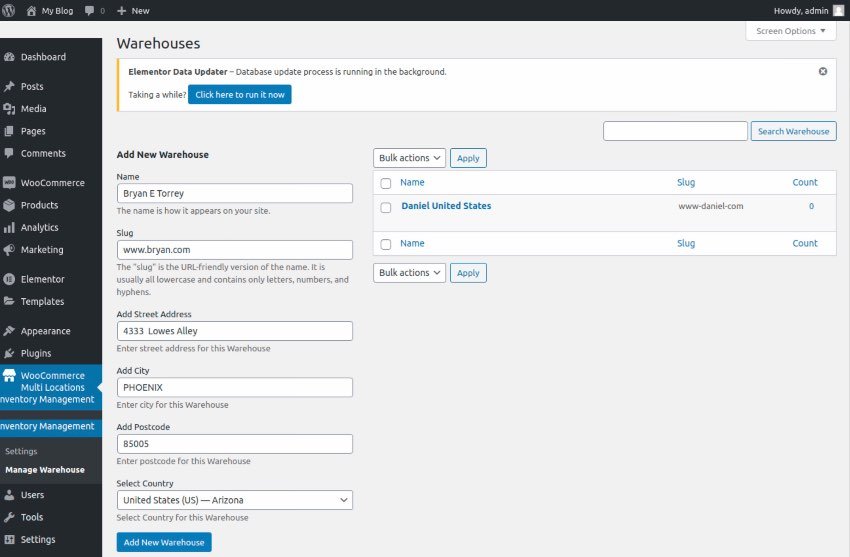This screenshot has width=850, height=557.
Task: Click the Slug field www.bryan.com
Action: tap(235, 250)
